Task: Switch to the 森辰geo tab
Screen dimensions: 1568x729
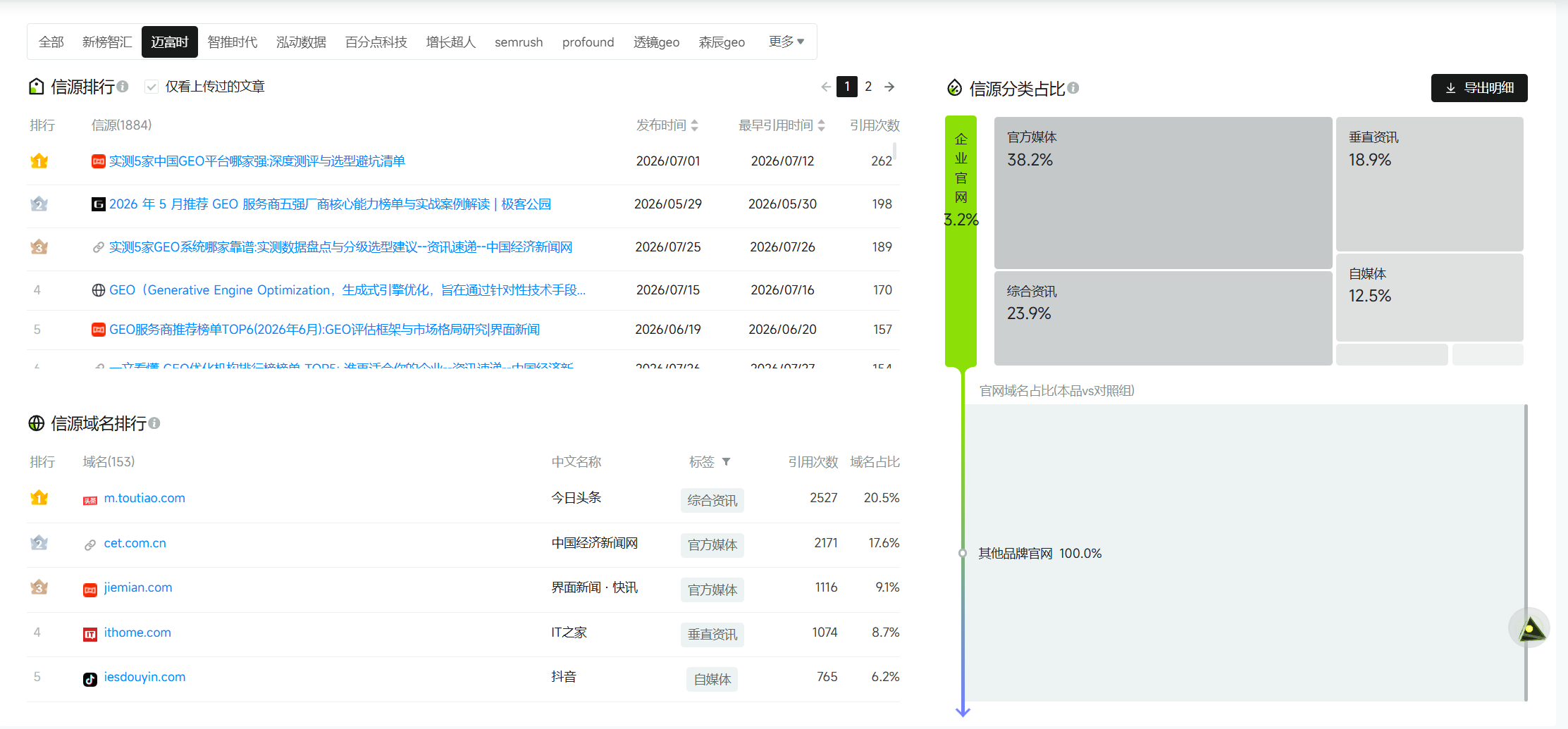Action: [x=722, y=42]
